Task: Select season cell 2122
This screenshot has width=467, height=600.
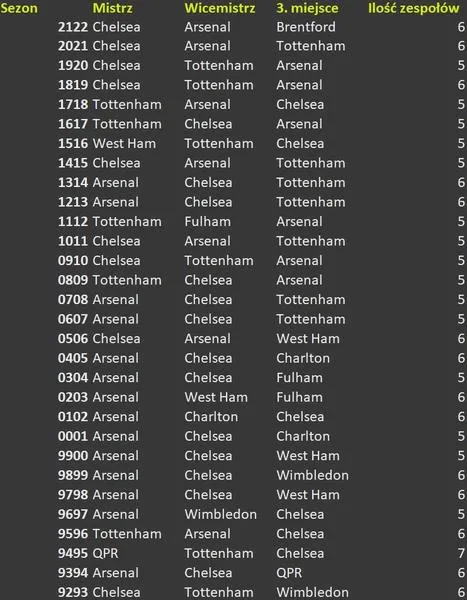Action: pyautogui.click(x=73, y=27)
